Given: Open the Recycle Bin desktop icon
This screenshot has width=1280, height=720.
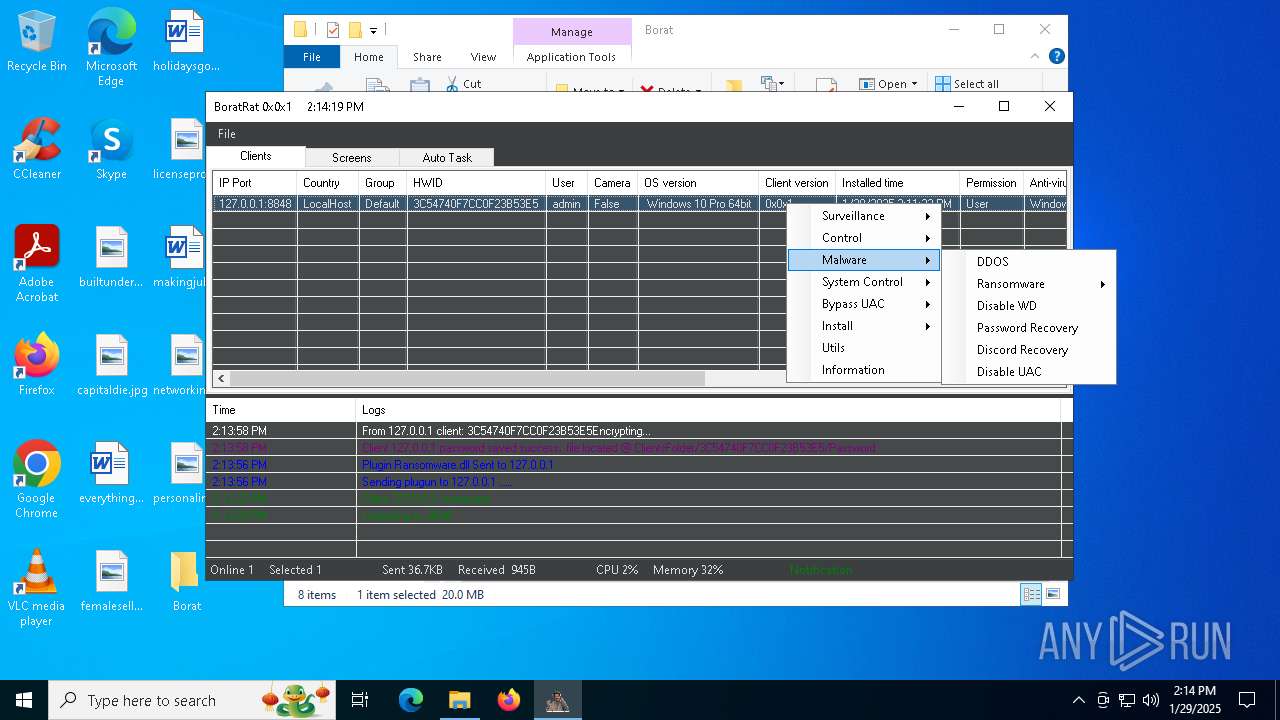Looking at the screenshot, I should coord(37,42).
